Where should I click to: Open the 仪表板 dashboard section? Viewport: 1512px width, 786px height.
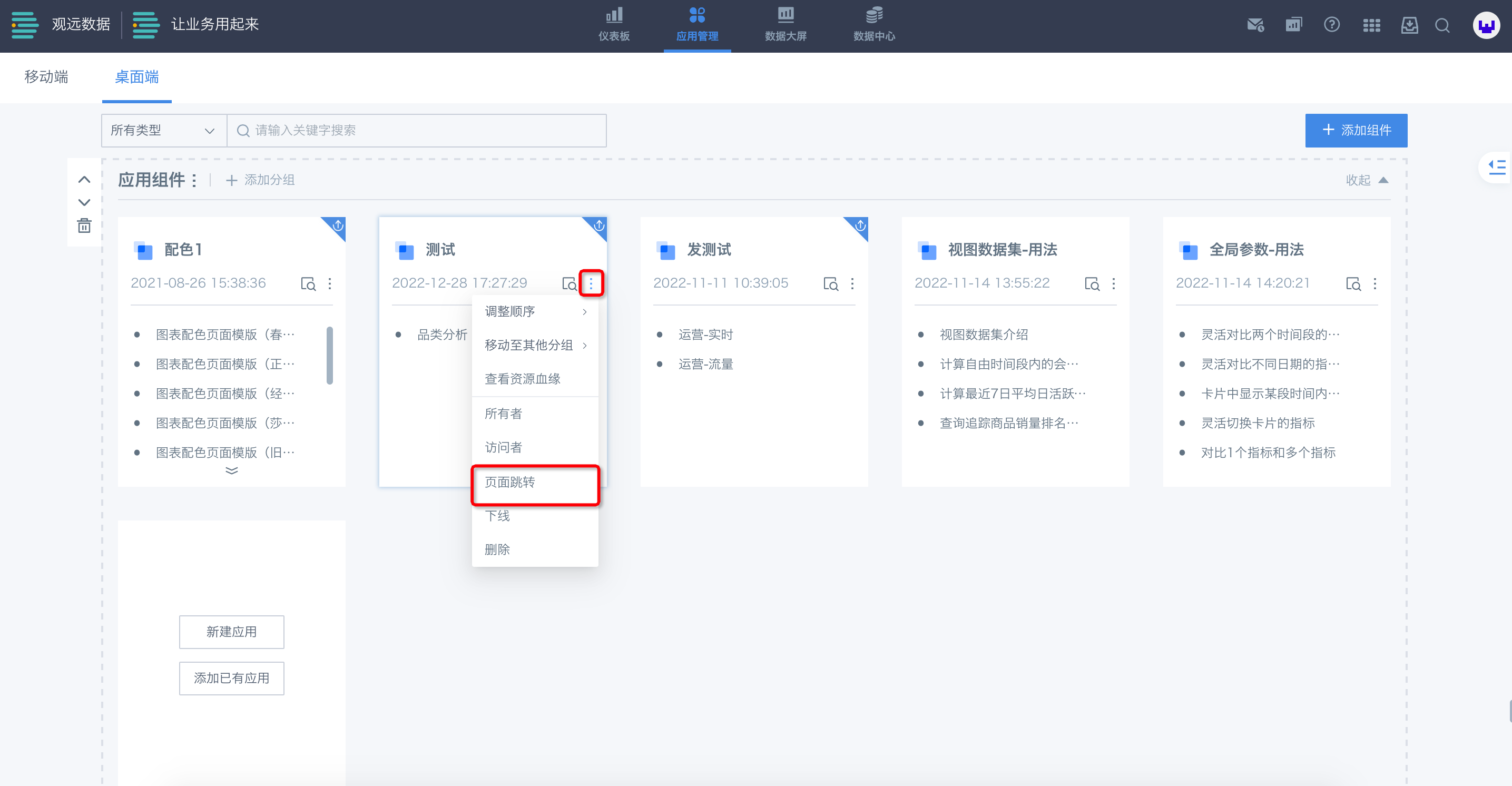[614, 25]
